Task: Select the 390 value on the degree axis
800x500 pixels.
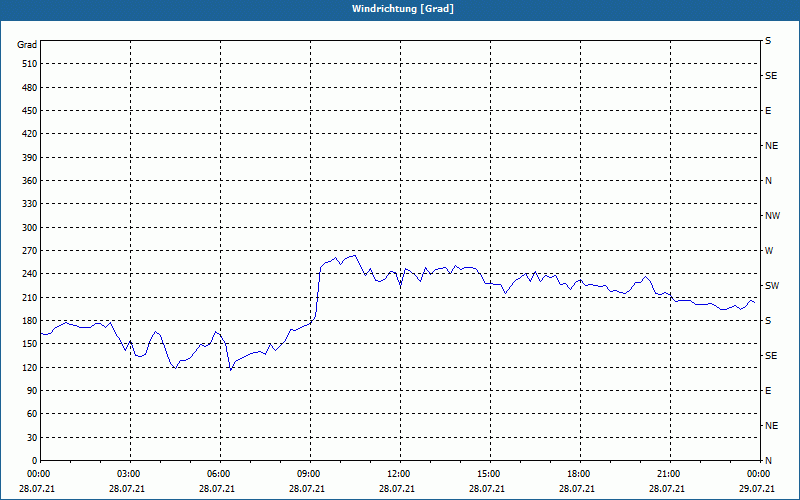Action: 30,158
